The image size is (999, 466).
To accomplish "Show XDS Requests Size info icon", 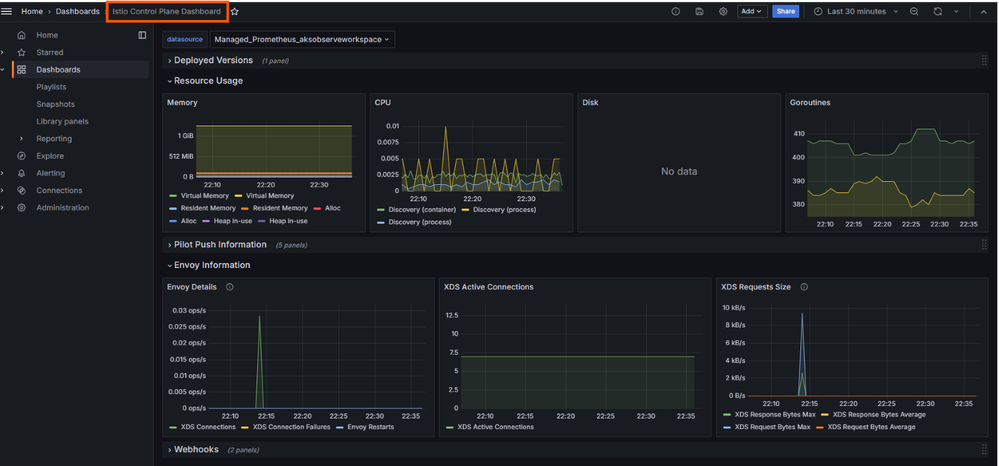I will coord(804,287).
